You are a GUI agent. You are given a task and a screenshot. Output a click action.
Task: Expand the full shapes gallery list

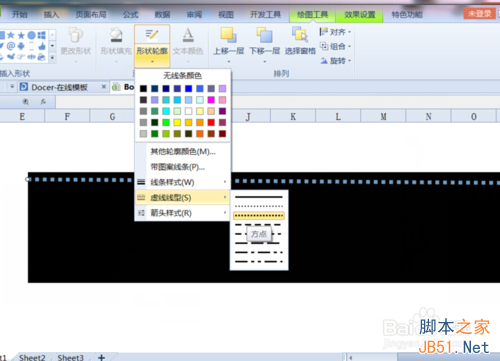click(x=52, y=57)
